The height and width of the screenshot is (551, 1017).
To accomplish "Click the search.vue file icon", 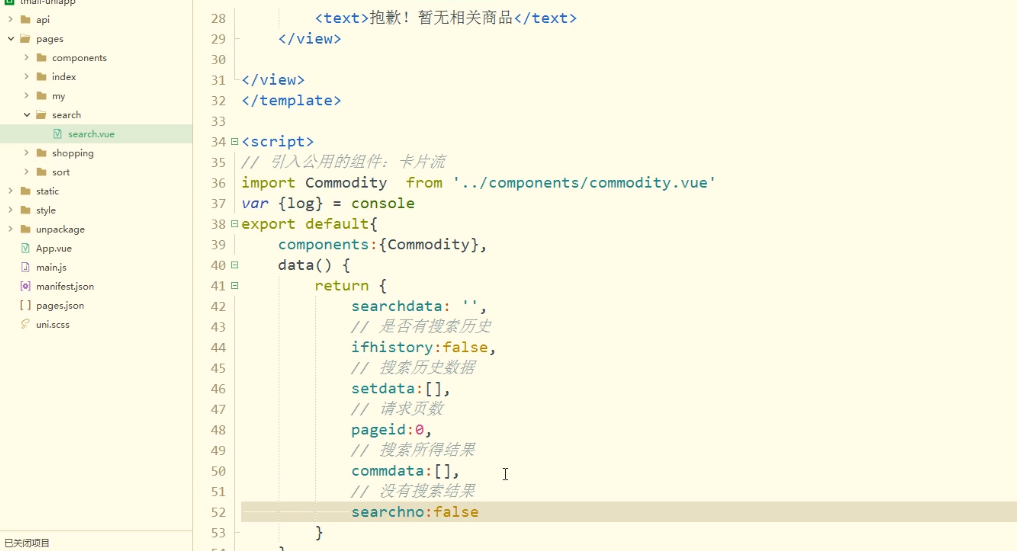I will [x=58, y=134].
